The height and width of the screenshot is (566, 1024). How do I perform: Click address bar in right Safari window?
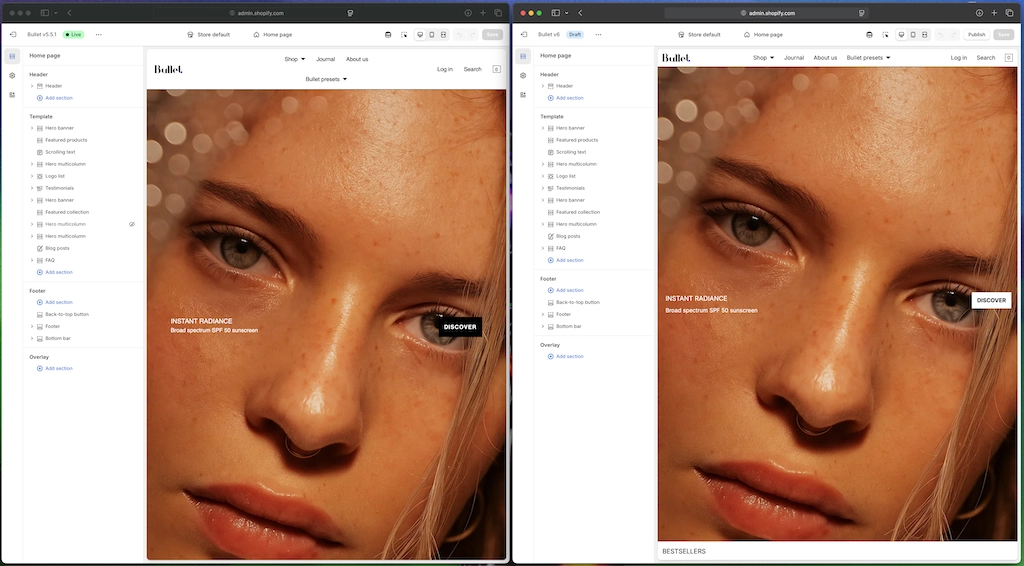point(767,13)
